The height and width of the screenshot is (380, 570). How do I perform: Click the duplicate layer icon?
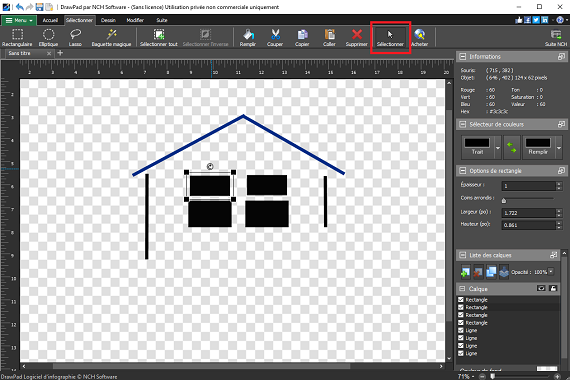click(x=491, y=272)
